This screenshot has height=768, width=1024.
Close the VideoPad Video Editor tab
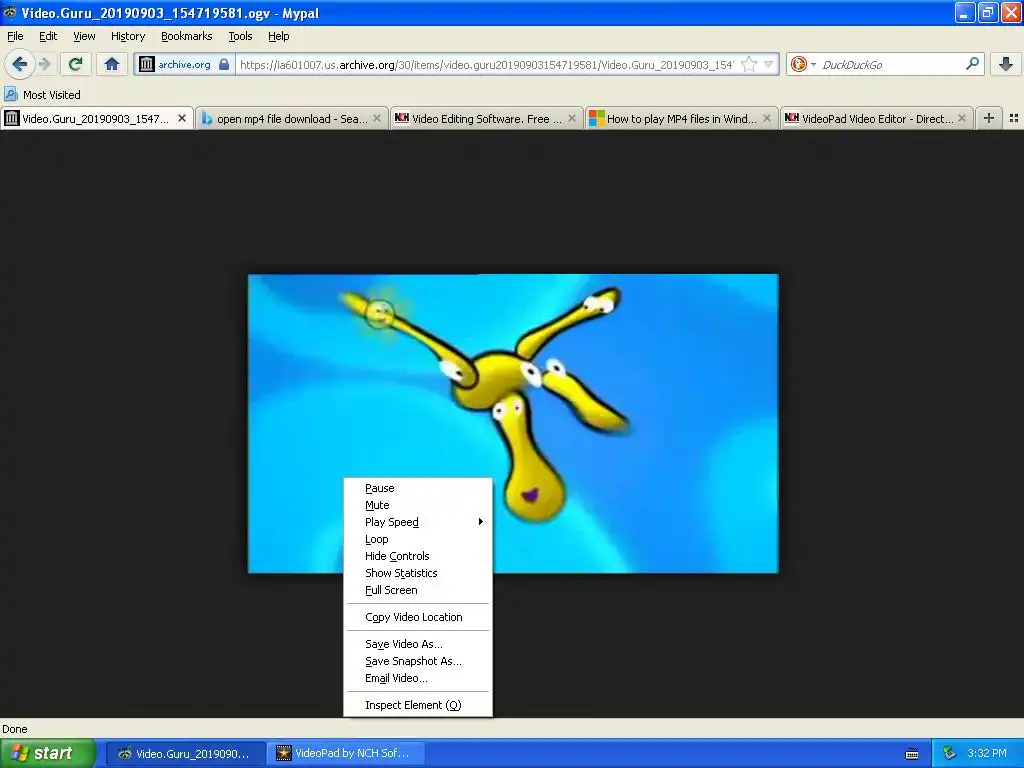pyautogui.click(x=962, y=118)
